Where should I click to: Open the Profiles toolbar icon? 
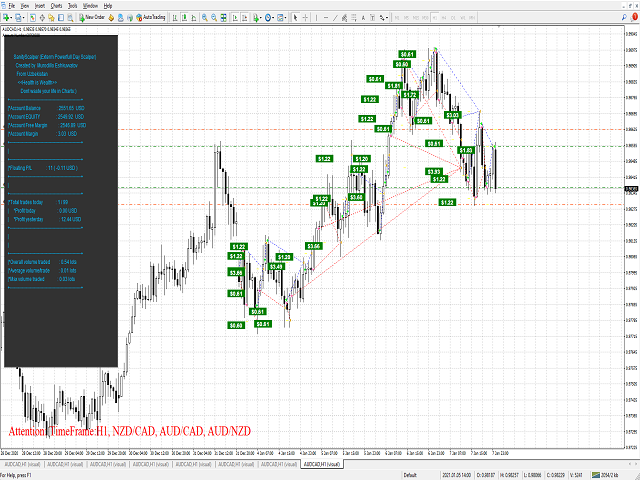click(x=18, y=18)
